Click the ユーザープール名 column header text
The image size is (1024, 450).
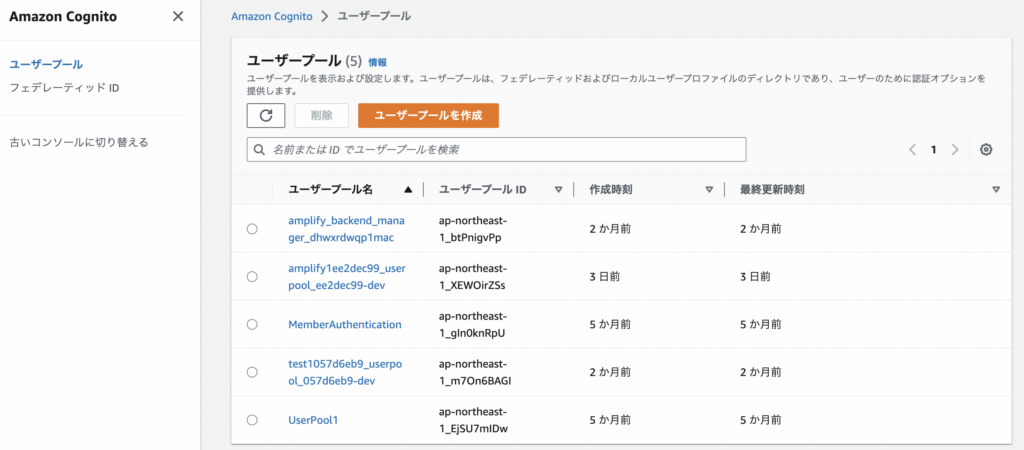(330, 190)
